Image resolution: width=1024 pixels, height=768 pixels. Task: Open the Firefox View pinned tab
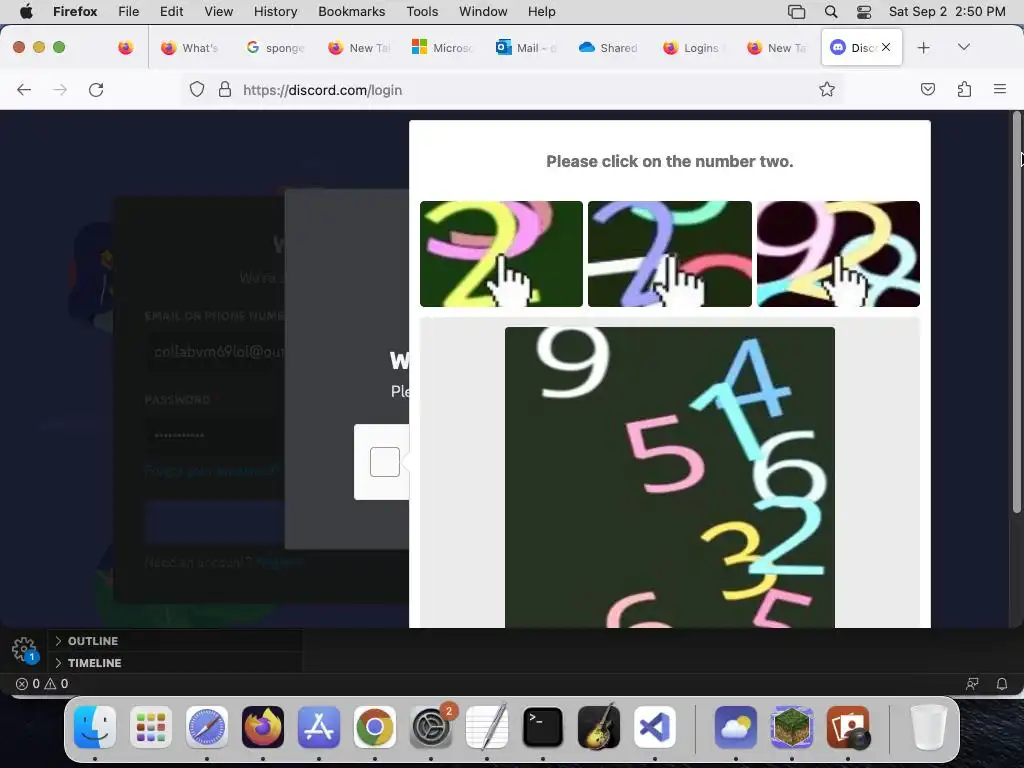126,48
